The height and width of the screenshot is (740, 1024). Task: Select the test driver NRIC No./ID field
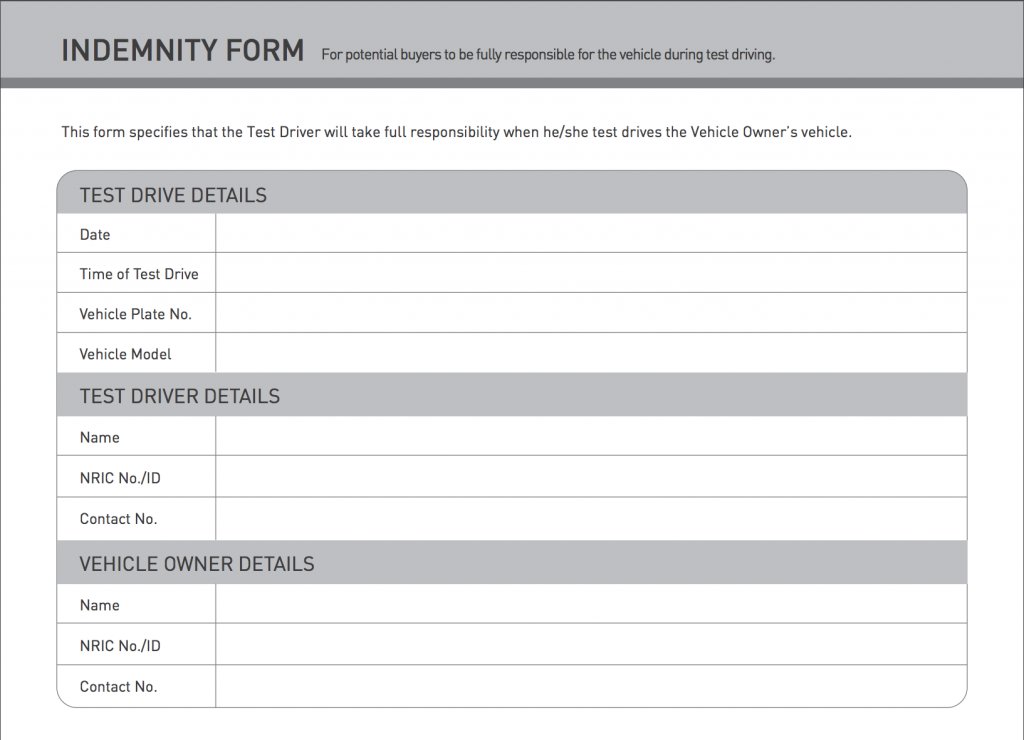[591, 476]
